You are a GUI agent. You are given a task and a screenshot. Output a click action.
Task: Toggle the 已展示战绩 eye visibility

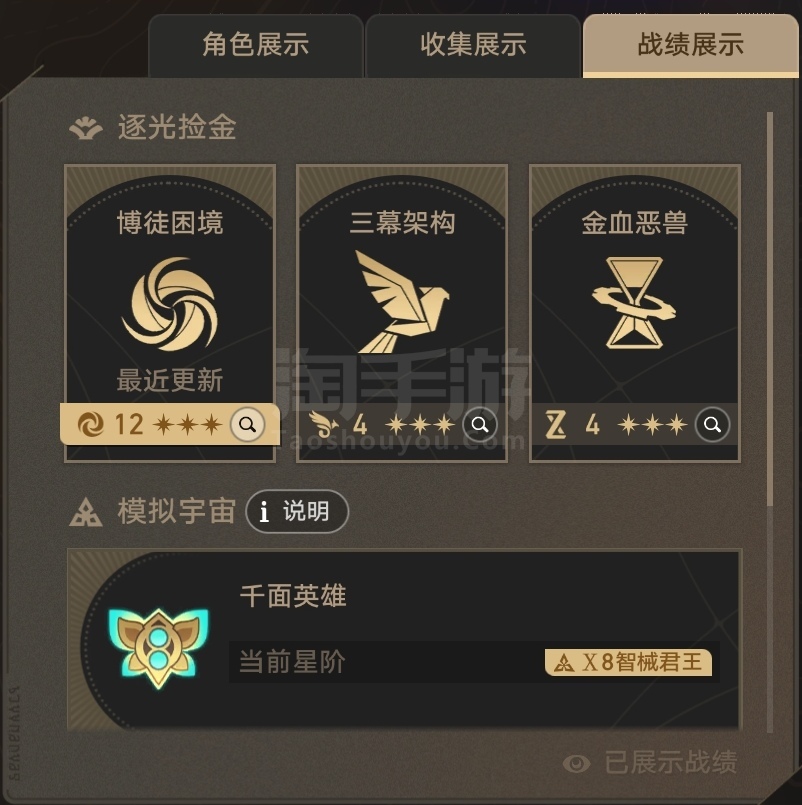point(577,763)
